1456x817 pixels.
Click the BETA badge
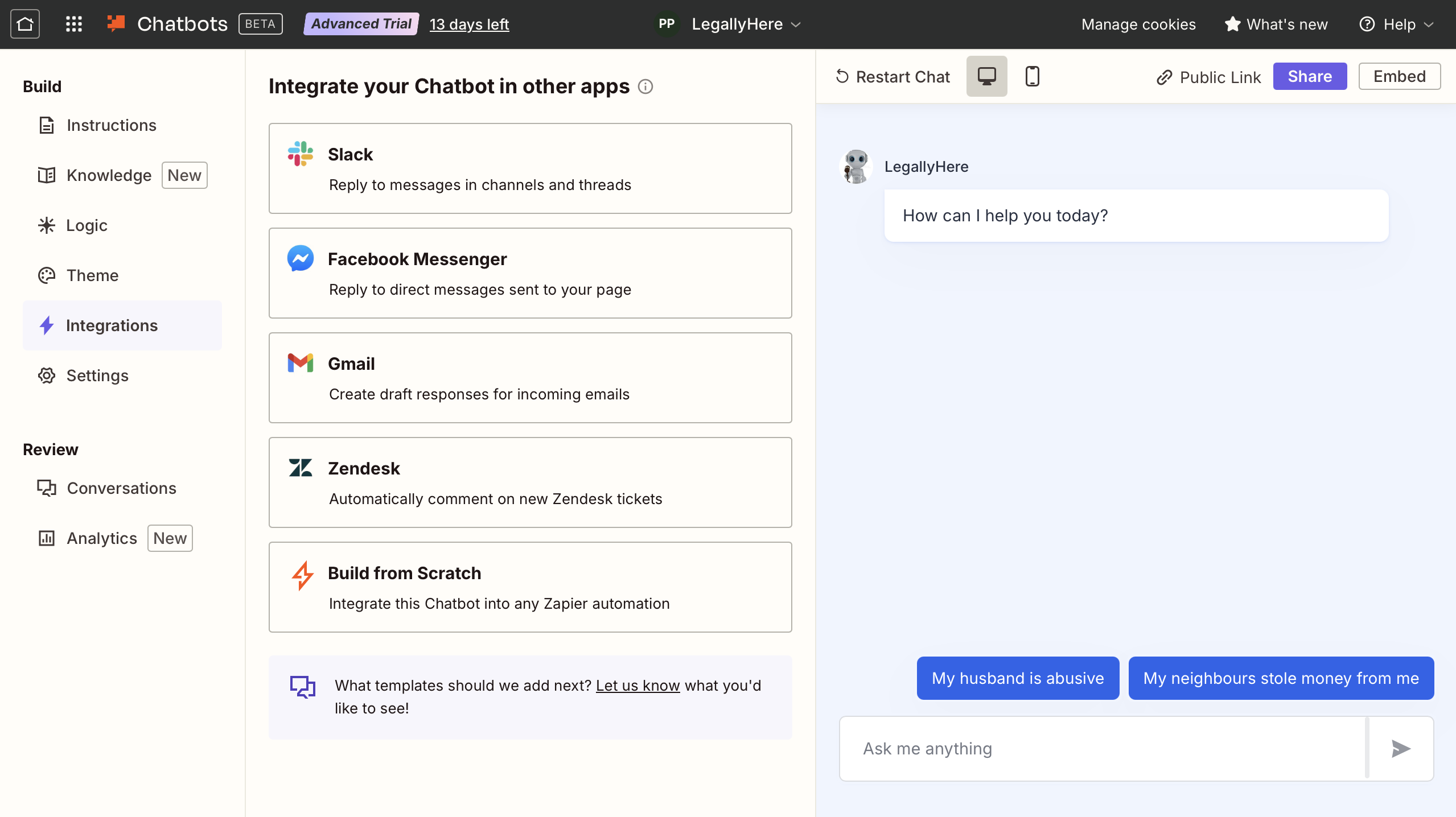[260, 24]
